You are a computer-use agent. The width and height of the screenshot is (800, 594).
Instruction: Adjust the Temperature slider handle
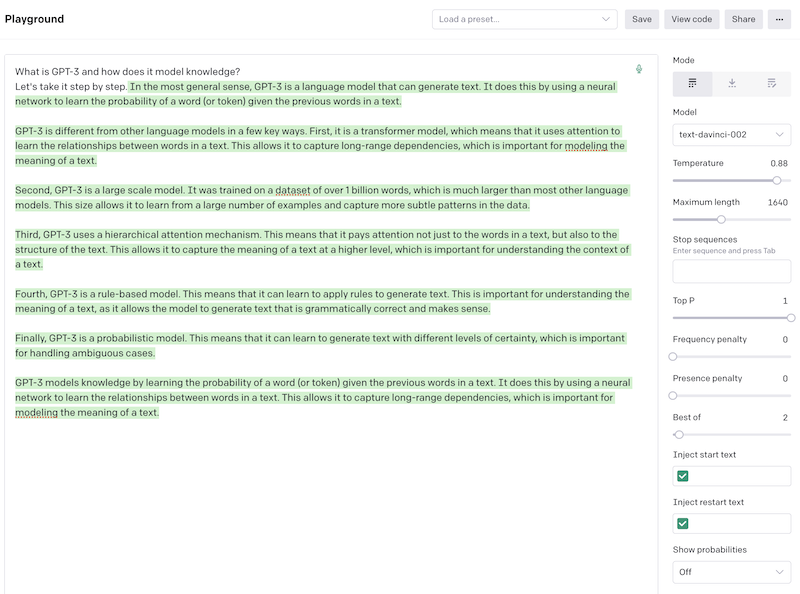[x=777, y=180]
